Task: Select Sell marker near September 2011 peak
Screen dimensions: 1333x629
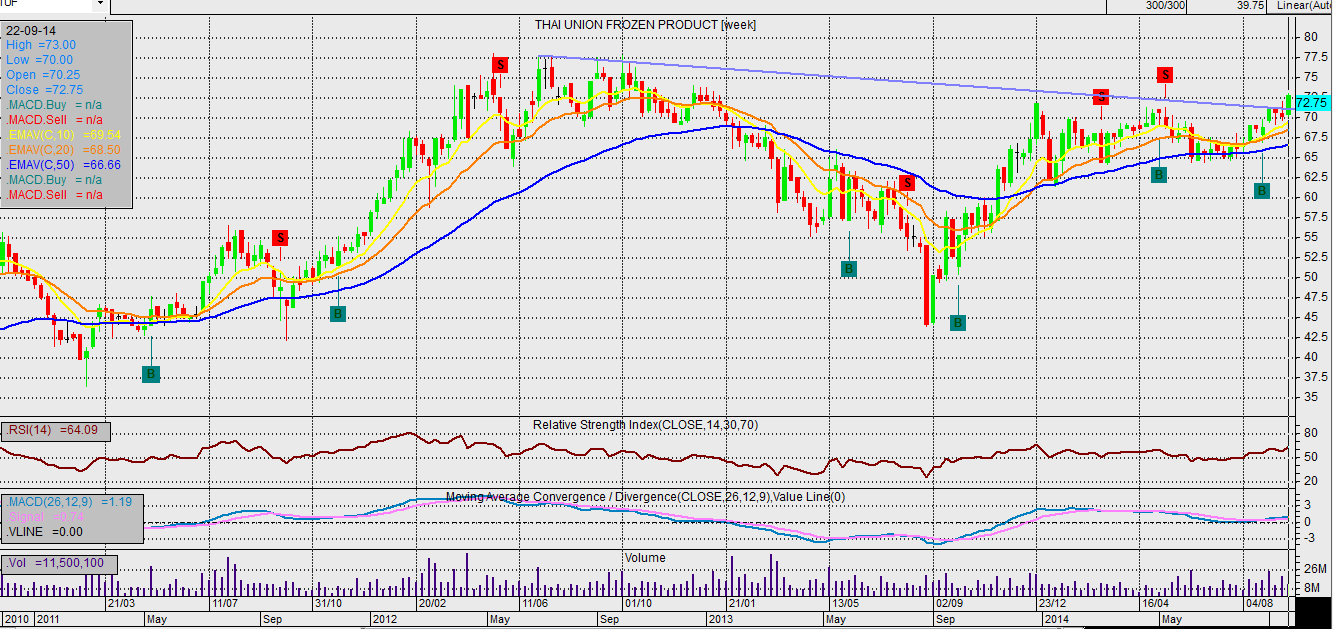Action: 281,237
